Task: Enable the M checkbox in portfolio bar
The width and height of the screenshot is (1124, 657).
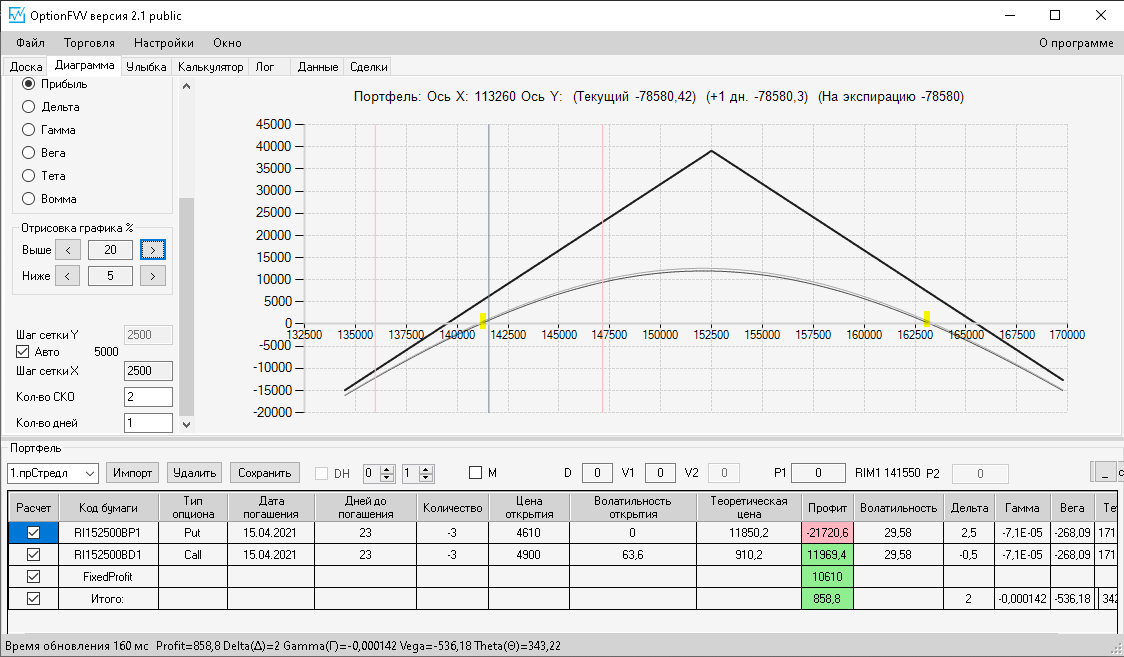Action: click(x=475, y=472)
